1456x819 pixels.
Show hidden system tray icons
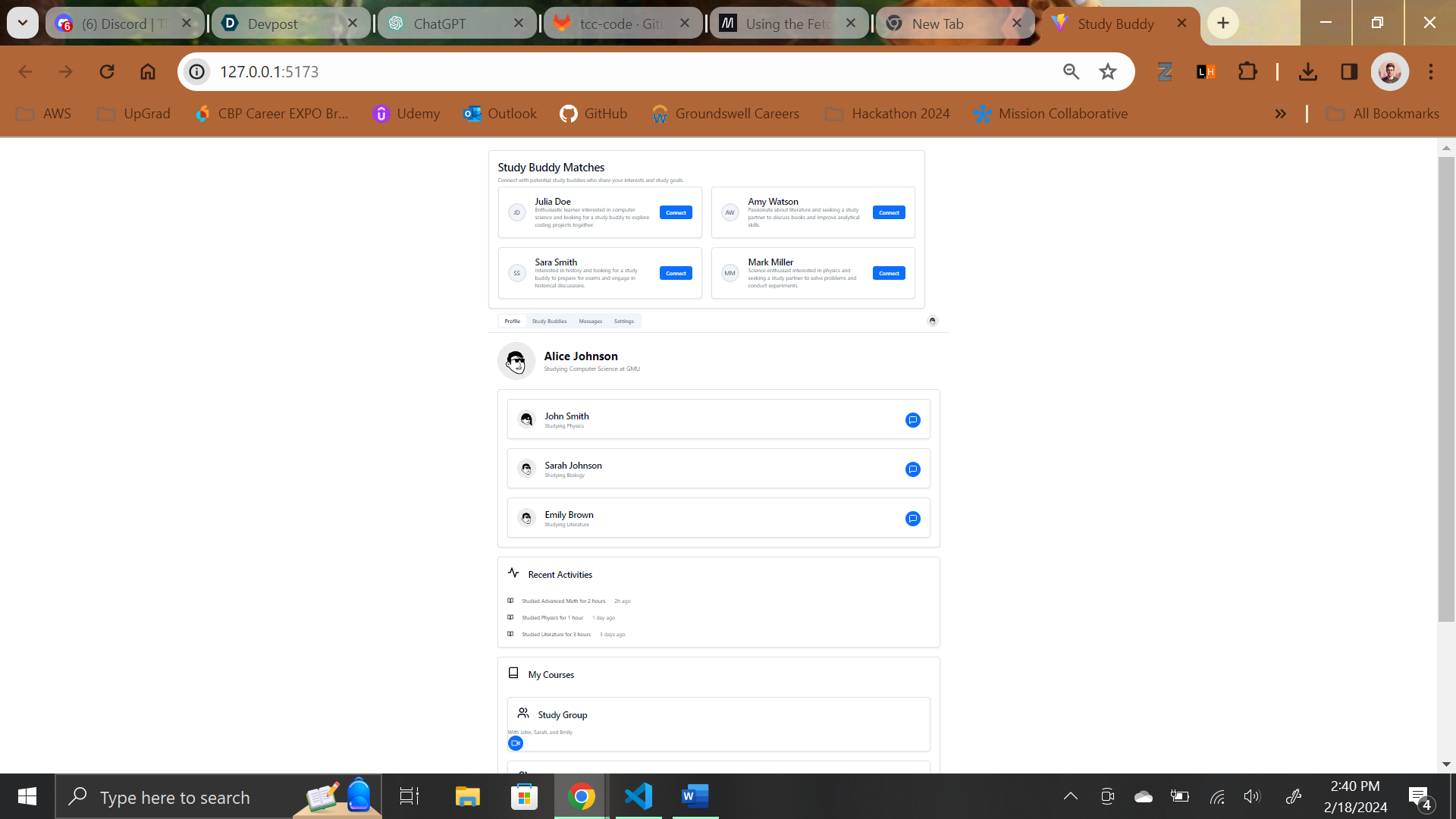1070,796
